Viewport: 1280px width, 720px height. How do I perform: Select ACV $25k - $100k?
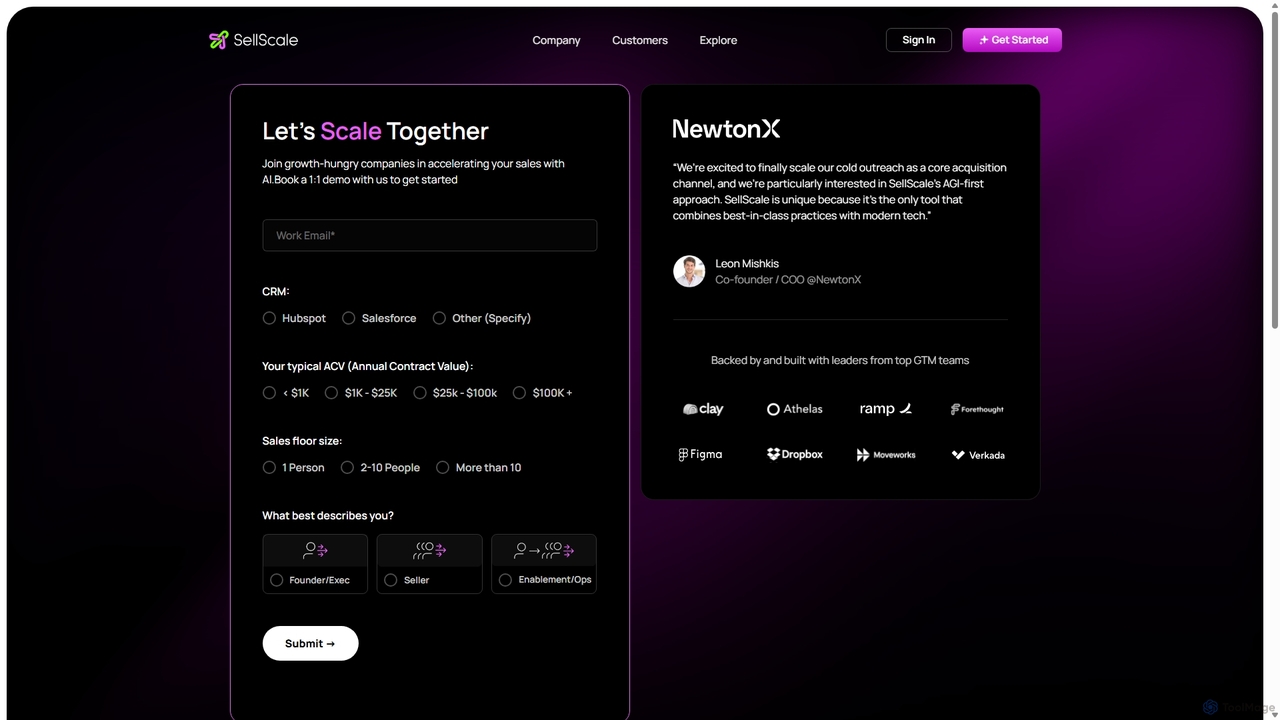420,393
